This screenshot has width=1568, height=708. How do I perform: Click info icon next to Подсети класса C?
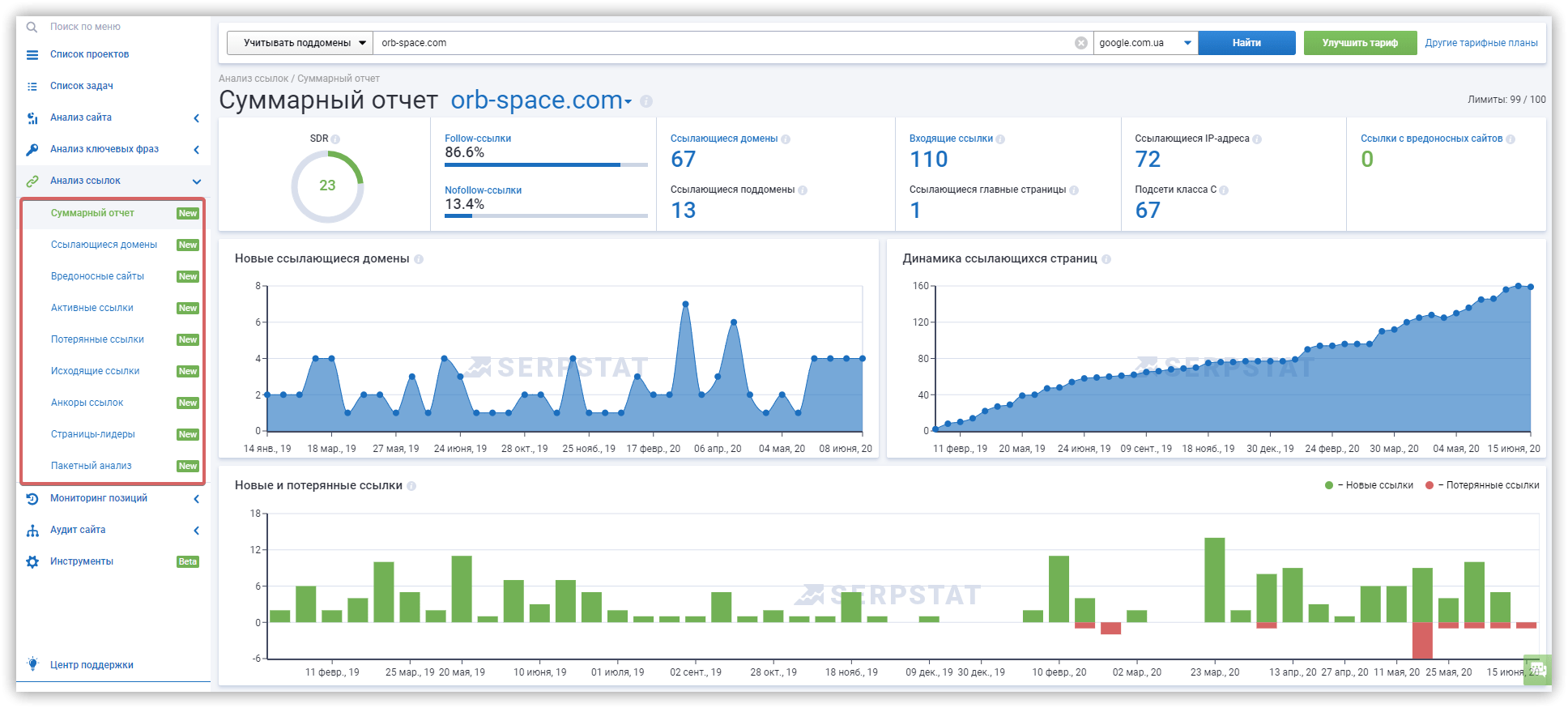(x=1224, y=190)
